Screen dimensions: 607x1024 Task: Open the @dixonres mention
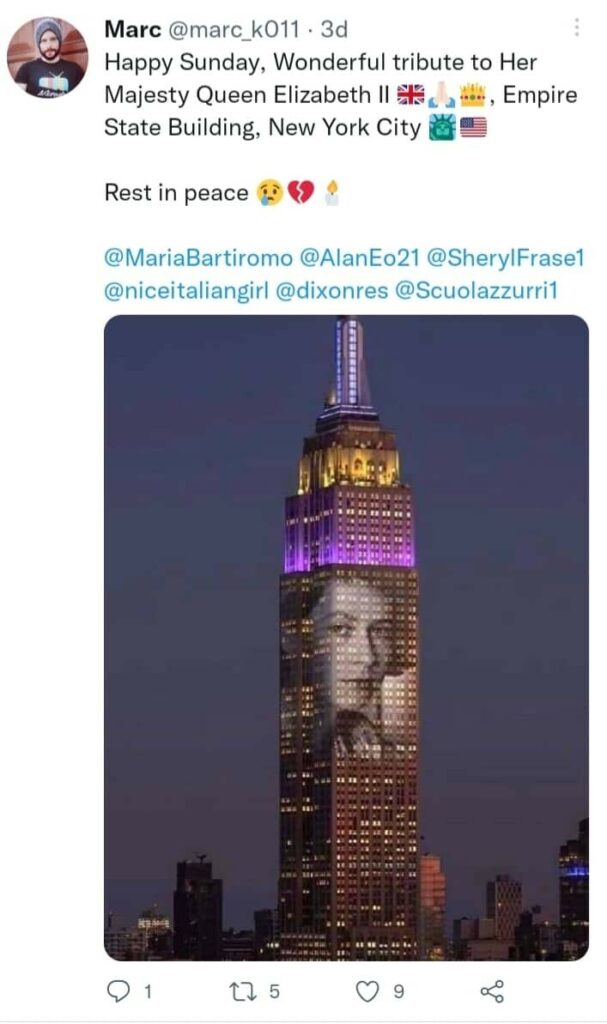coord(332,291)
